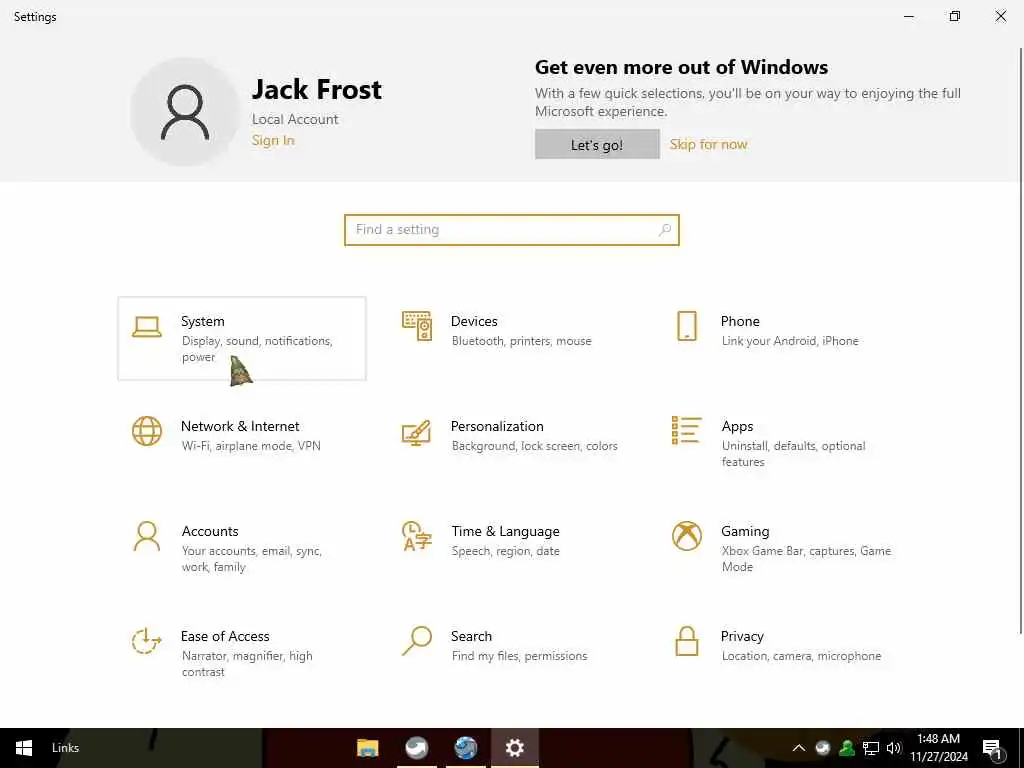
Task: Open the Apps list icon
Action: (x=687, y=430)
